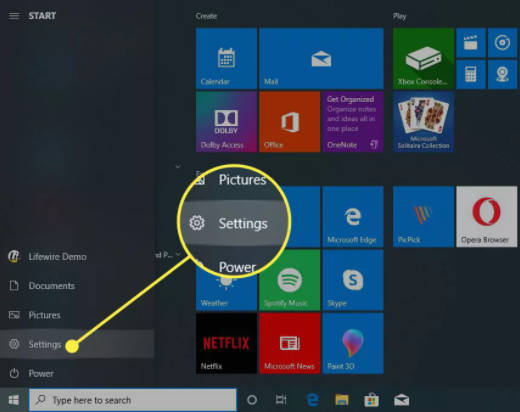Viewport: 520px width, 412px height.
Task: Open Cortana circle on the taskbar
Action: [252, 400]
